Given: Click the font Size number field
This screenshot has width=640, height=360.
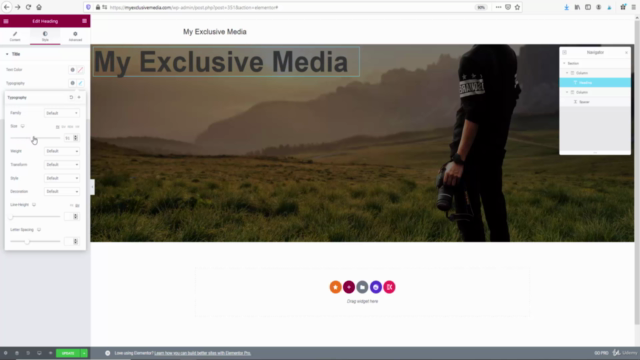Looking at the screenshot, I should point(68,138).
